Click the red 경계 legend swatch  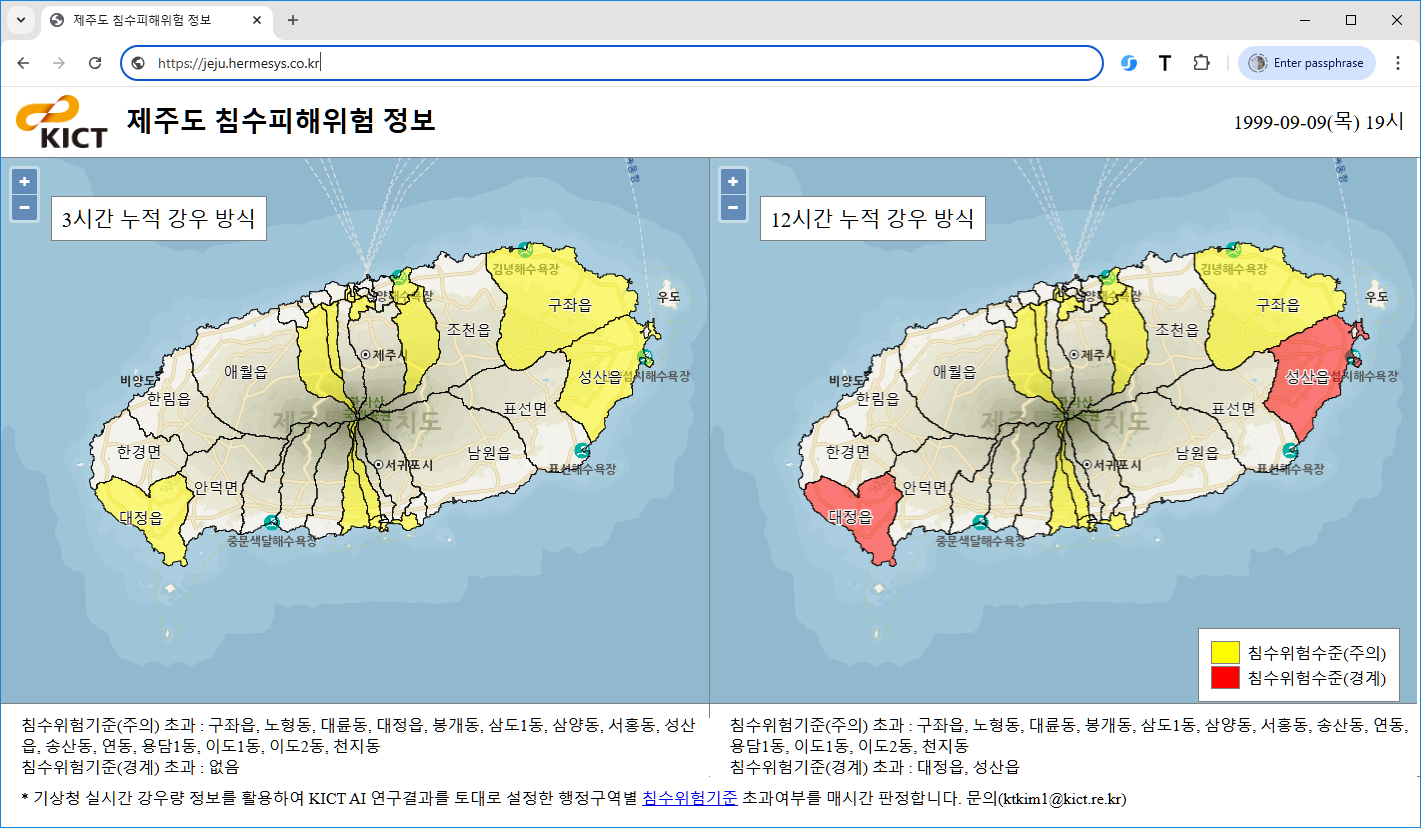1224,679
